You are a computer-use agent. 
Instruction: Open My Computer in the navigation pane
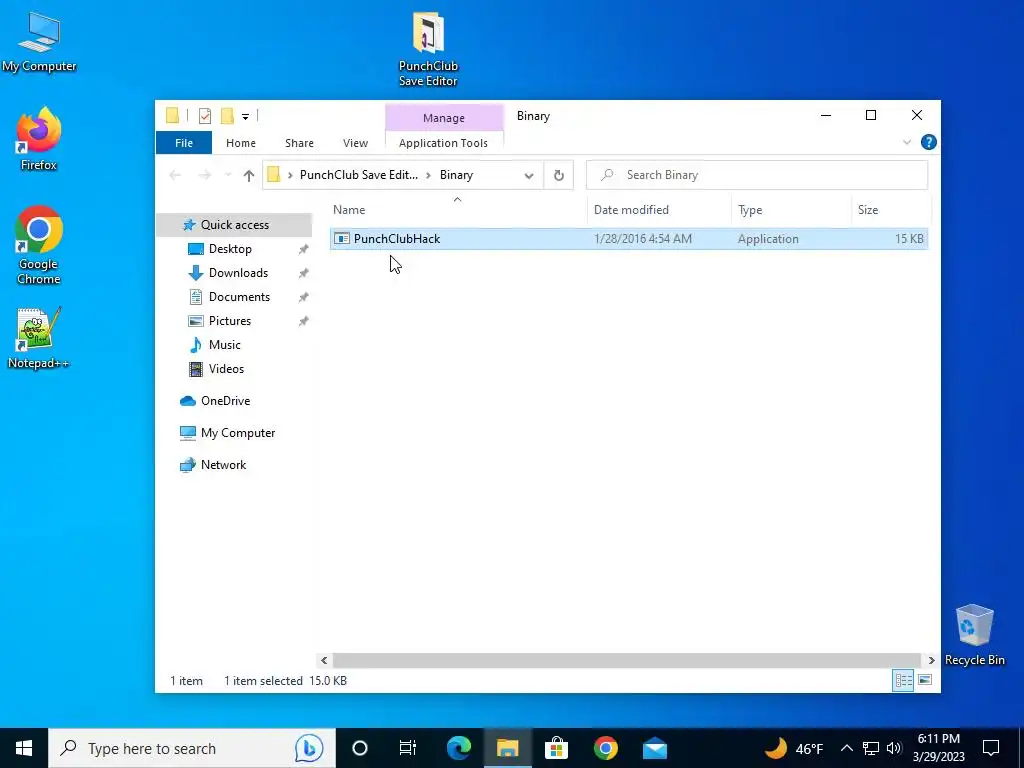(x=238, y=433)
